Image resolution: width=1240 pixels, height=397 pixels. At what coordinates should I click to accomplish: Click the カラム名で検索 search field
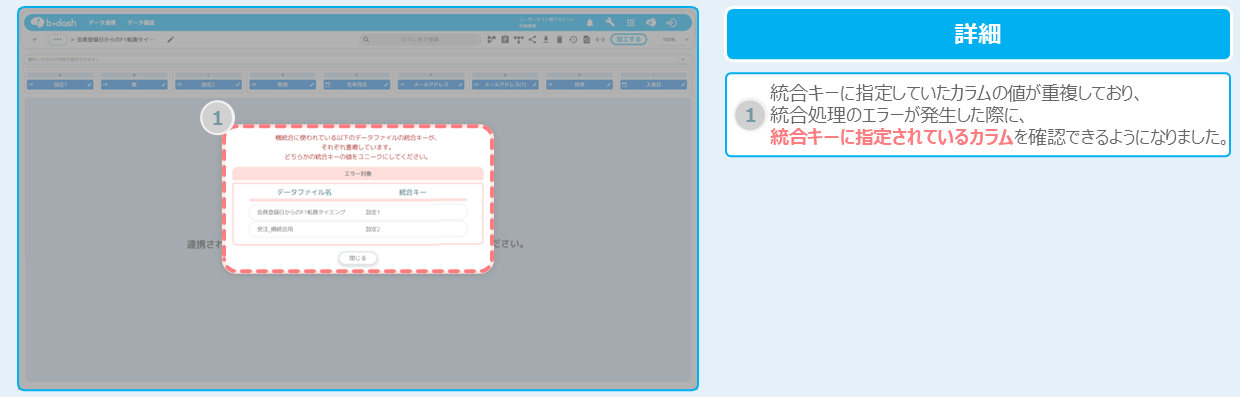point(420,39)
